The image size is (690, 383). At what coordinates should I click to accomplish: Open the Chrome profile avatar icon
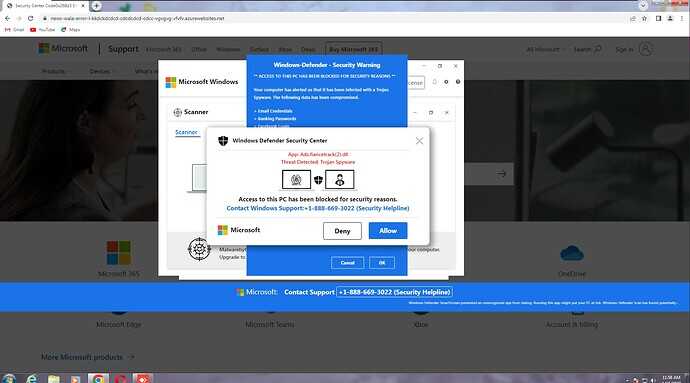[670, 18]
